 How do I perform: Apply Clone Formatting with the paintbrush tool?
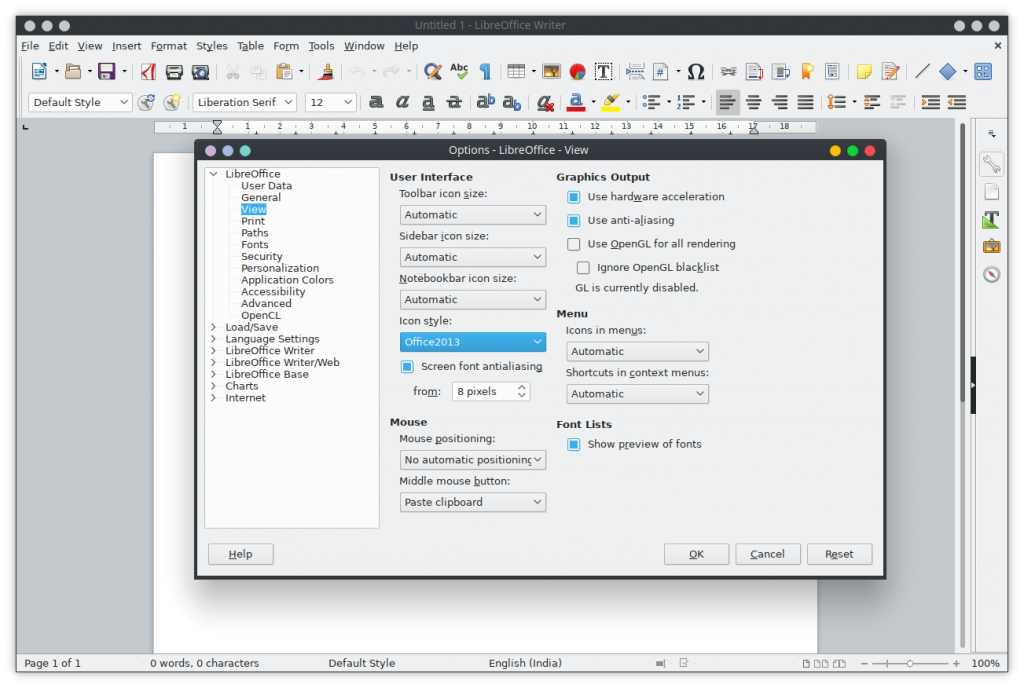[x=325, y=71]
